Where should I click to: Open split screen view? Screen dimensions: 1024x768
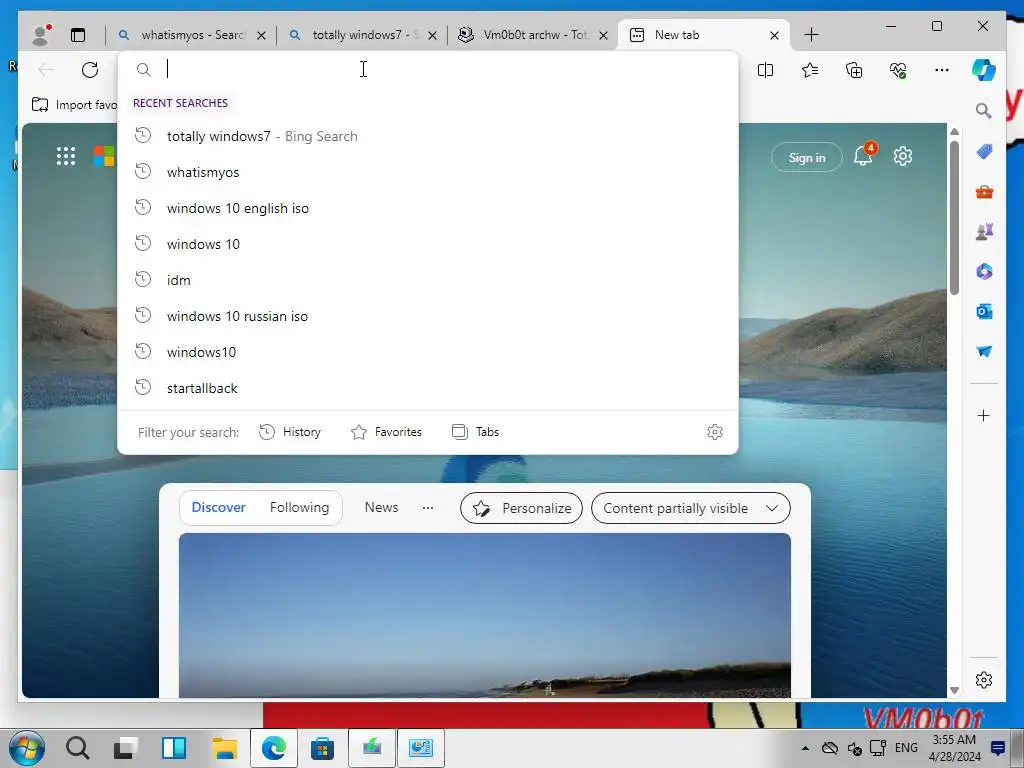pos(765,70)
